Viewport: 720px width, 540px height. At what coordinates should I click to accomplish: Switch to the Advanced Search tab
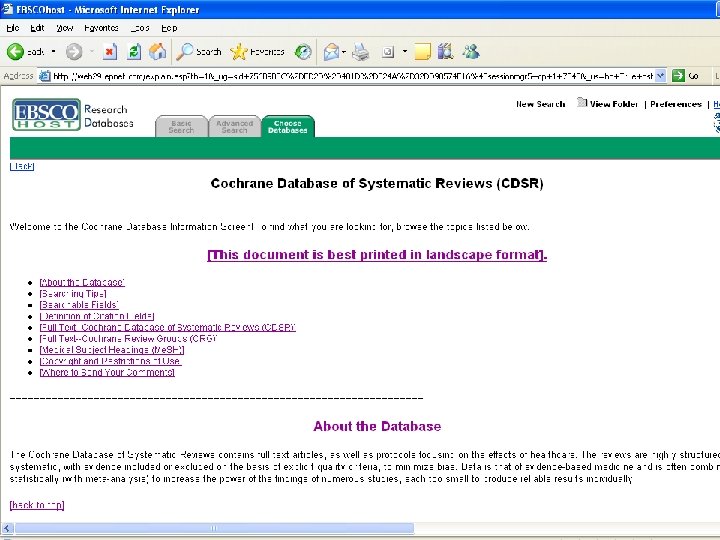235,126
